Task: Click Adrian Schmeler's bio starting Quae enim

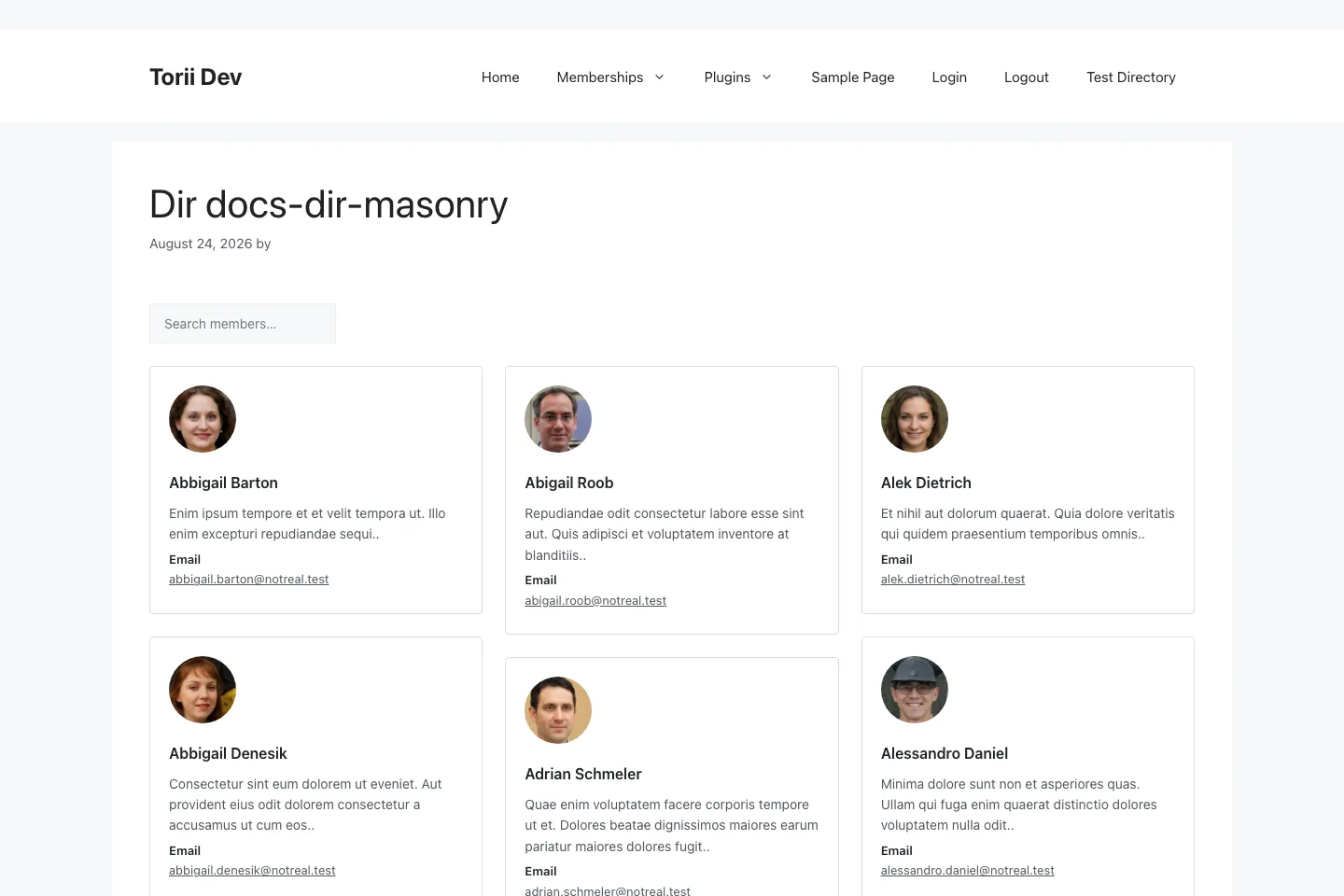Action: point(671,825)
